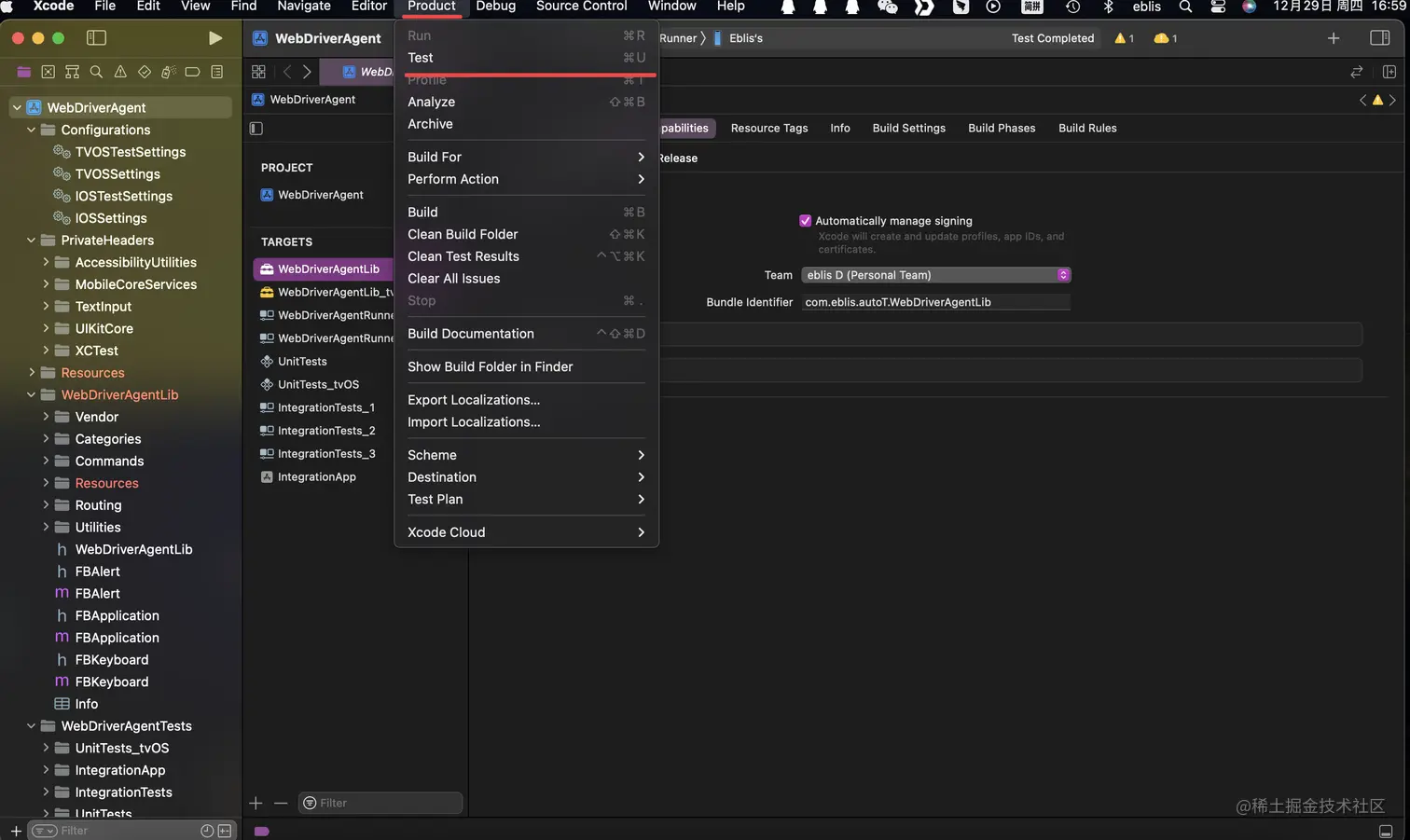Screen dimensions: 1410x840
Task: Open macOS Control Center icon
Action: pos(1218,7)
